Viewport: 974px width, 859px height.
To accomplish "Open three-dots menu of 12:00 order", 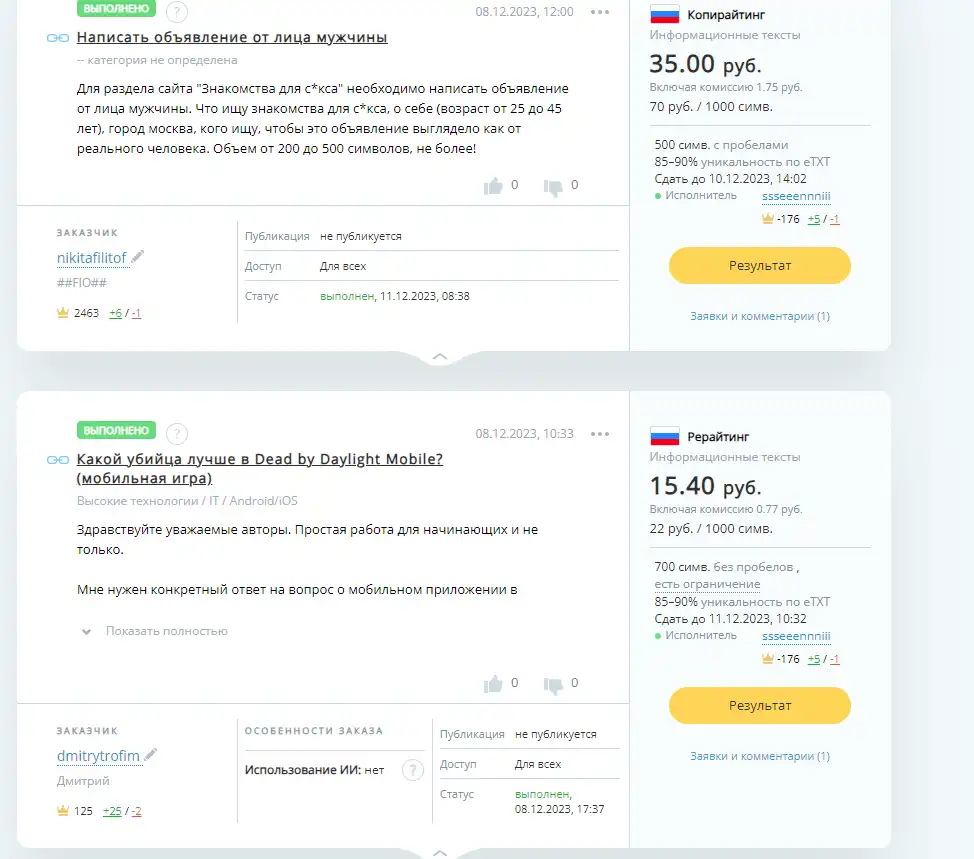I will 600,12.
